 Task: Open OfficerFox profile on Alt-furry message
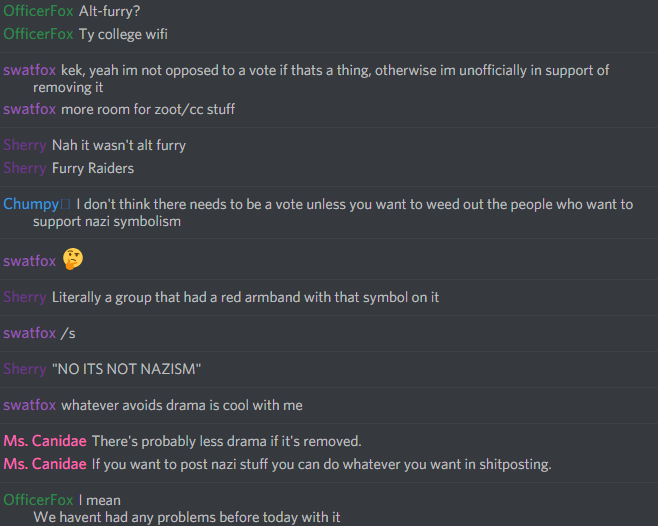[38, 11]
